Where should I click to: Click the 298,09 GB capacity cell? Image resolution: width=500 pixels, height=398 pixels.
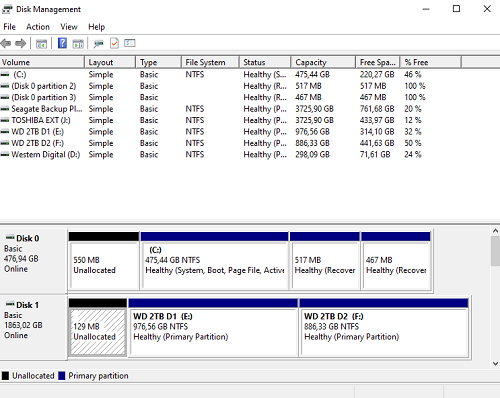(x=312, y=155)
